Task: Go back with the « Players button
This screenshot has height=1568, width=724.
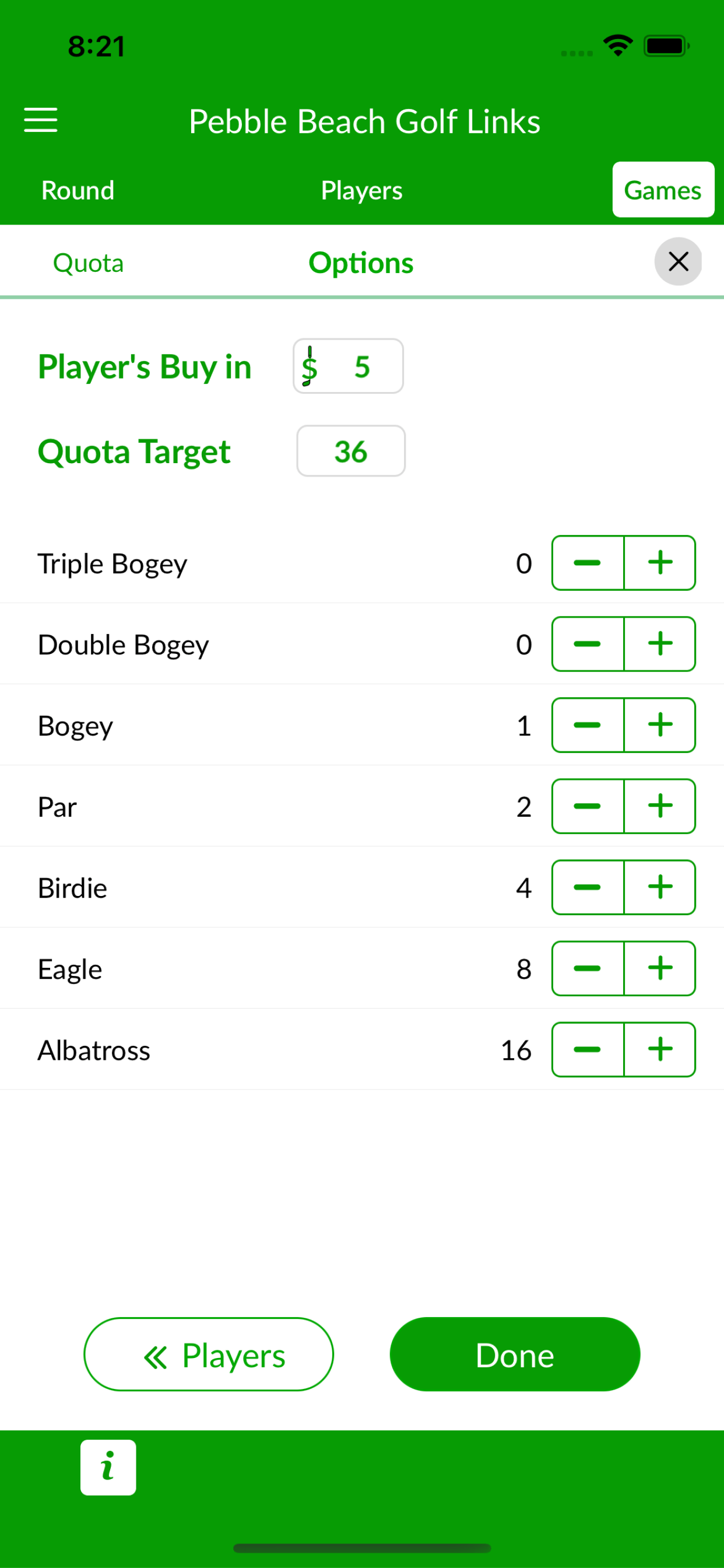Action: (209, 1354)
